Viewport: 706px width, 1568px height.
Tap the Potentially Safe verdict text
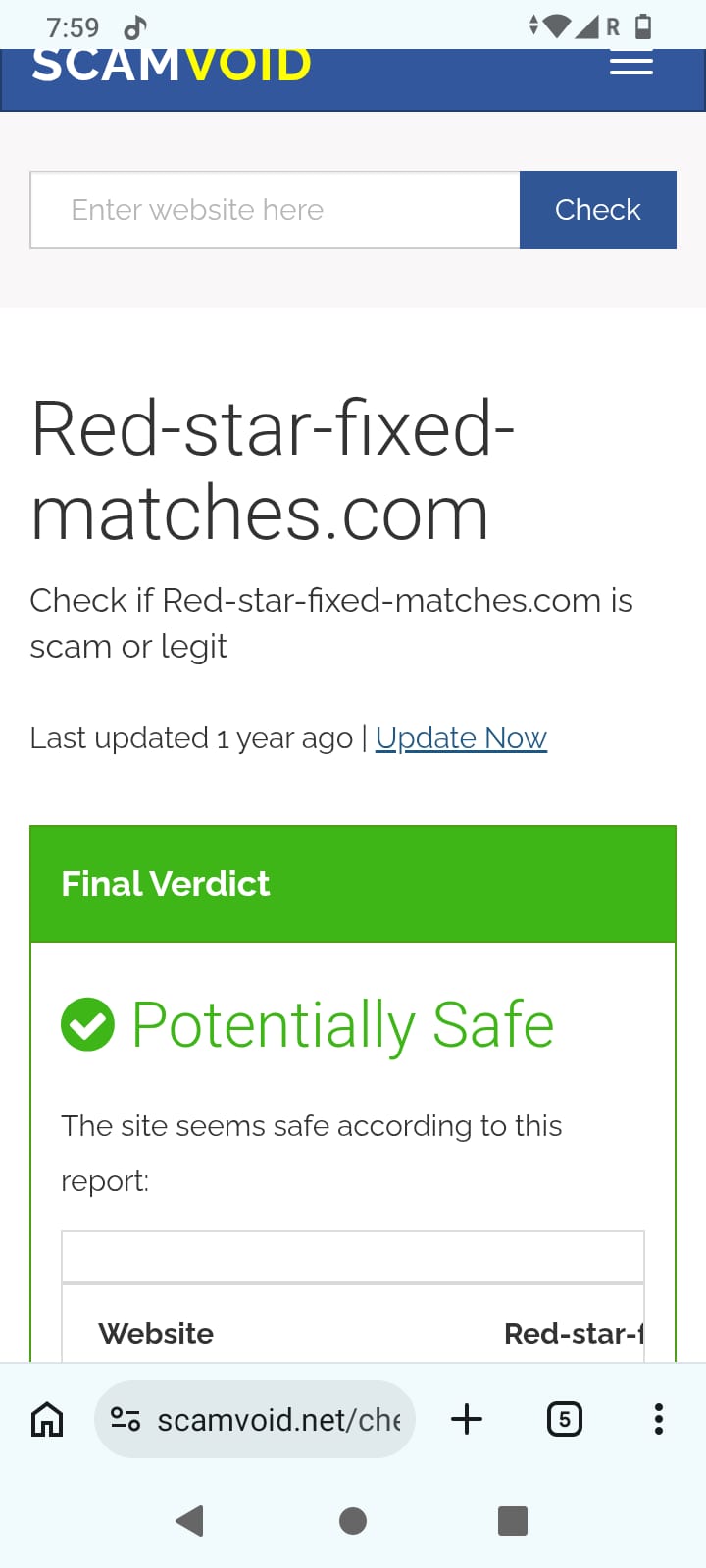(343, 1025)
